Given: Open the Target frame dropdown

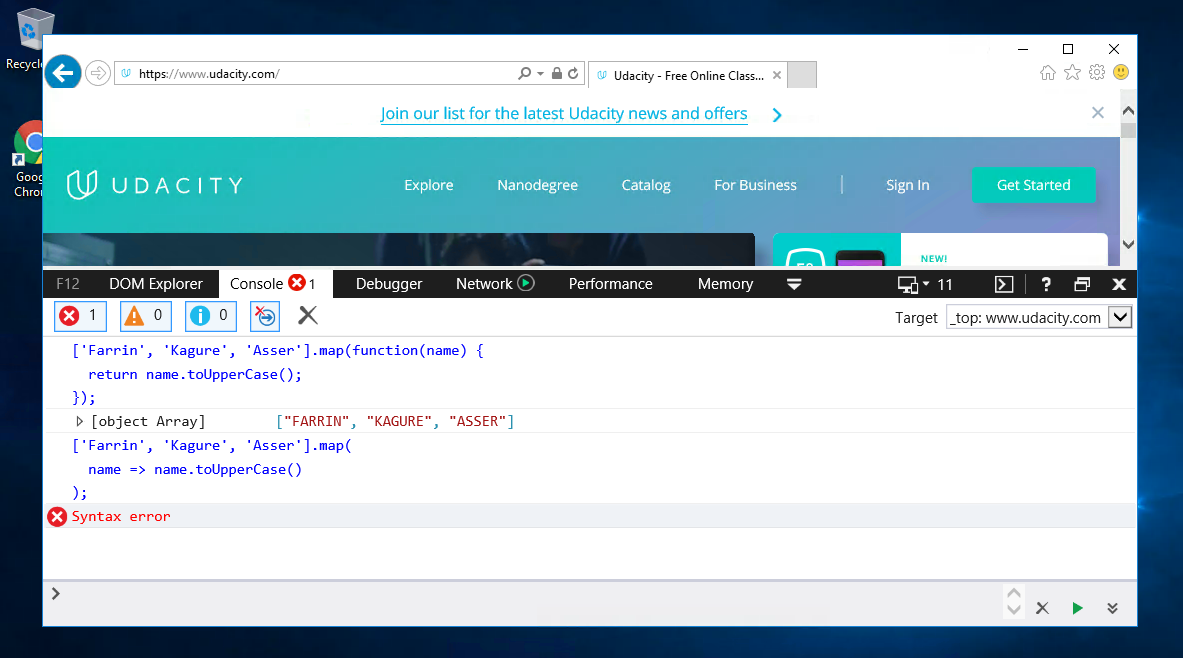Looking at the screenshot, I should coord(1120,317).
